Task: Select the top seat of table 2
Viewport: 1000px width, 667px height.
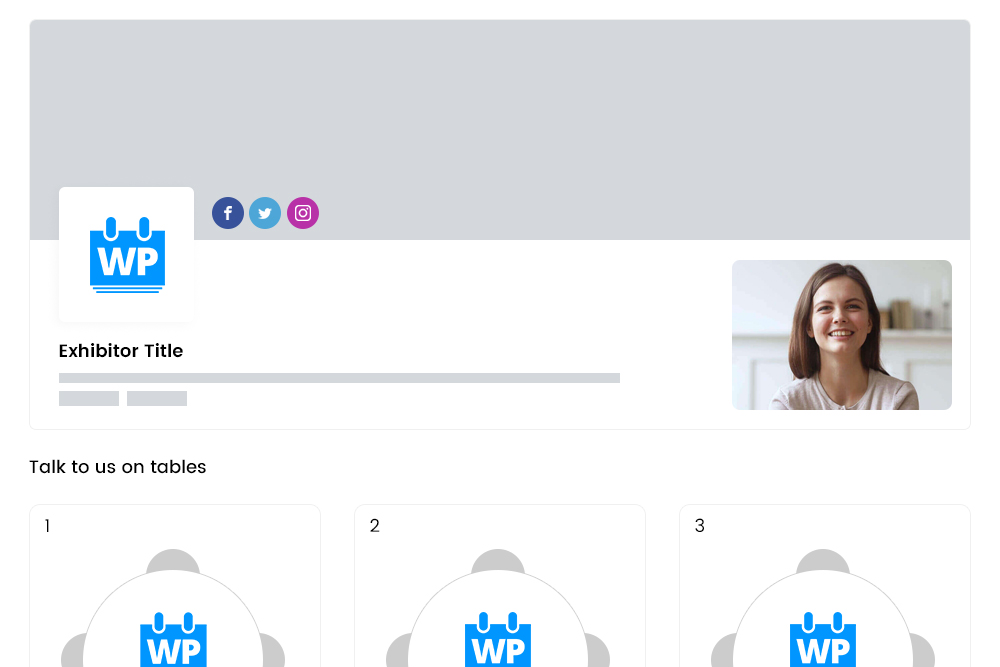Action: coord(498,559)
